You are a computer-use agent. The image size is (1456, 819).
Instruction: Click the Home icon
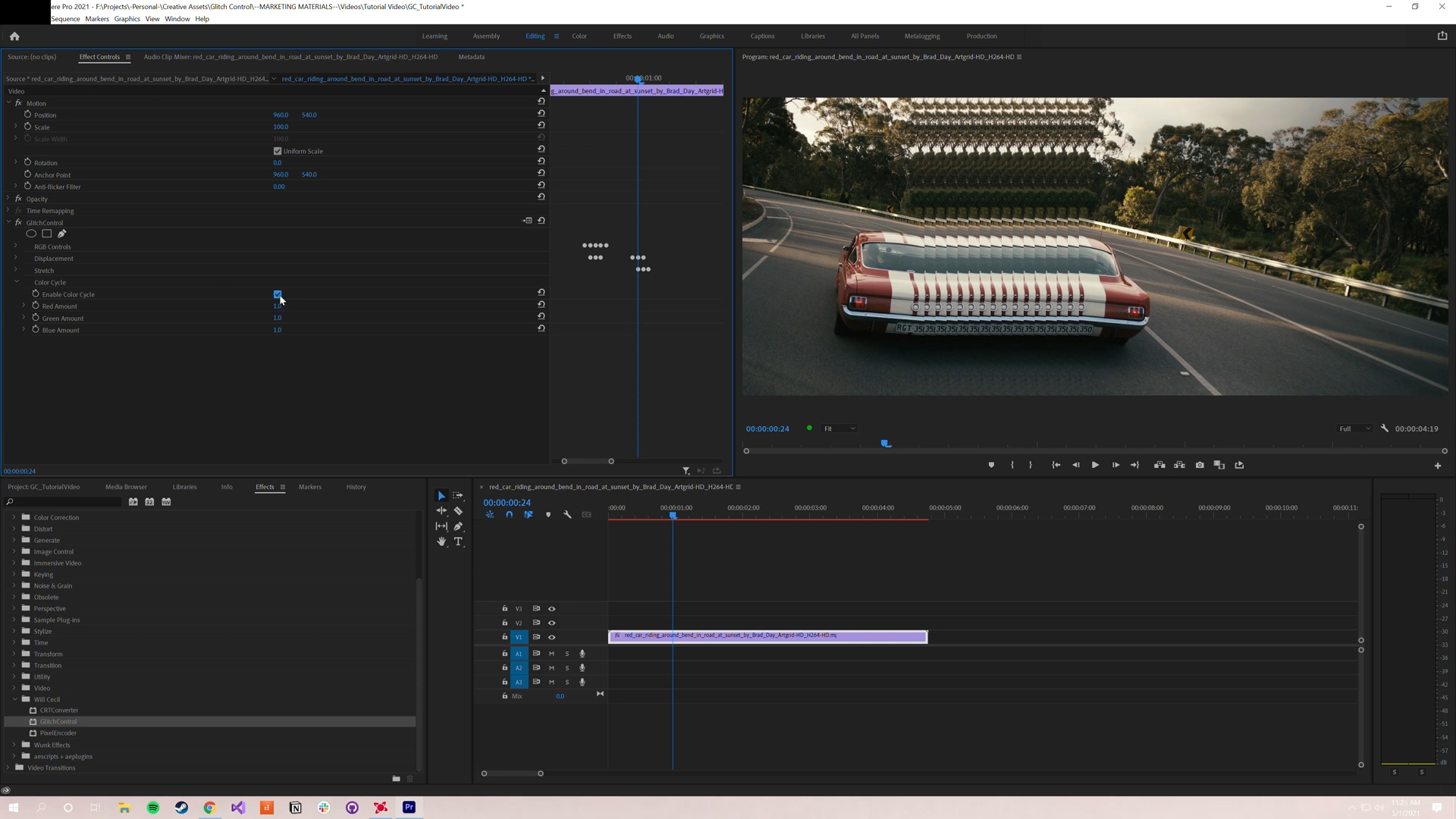tap(14, 36)
